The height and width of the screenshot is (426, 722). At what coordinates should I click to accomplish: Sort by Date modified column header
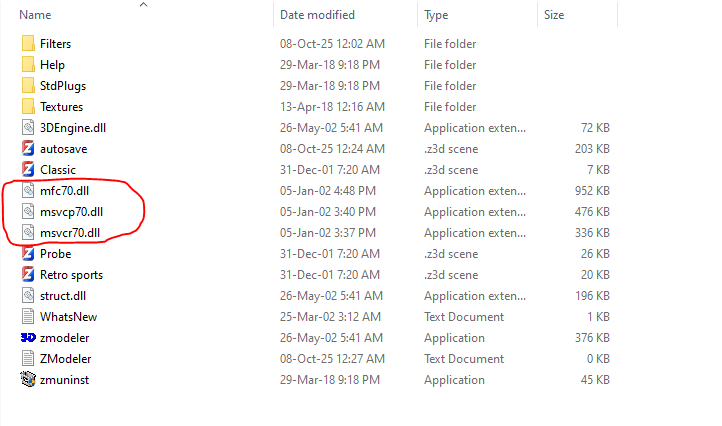pyautogui.click(x=318, y=15)
